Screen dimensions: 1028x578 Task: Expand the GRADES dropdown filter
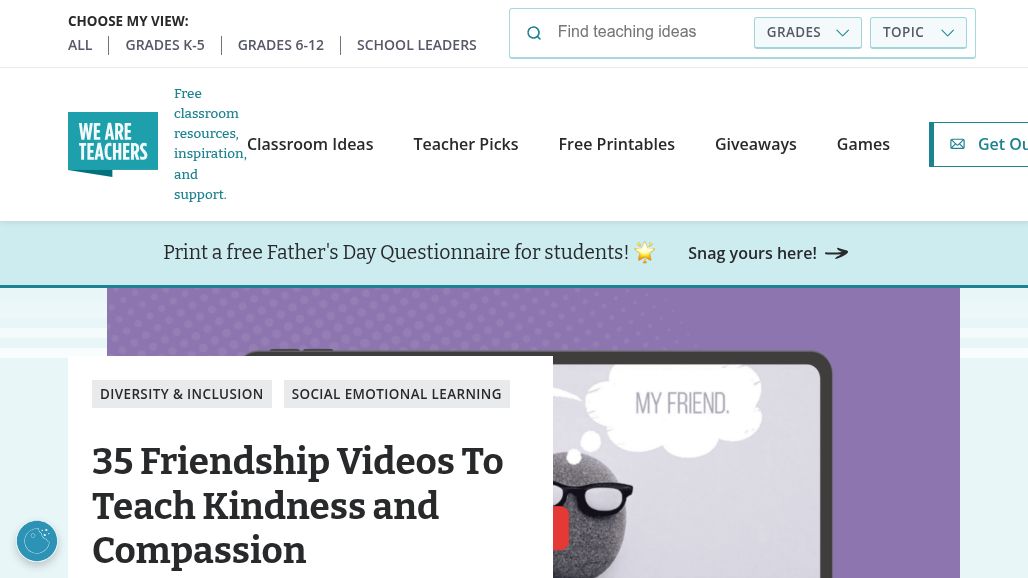[x=808, y=33]
